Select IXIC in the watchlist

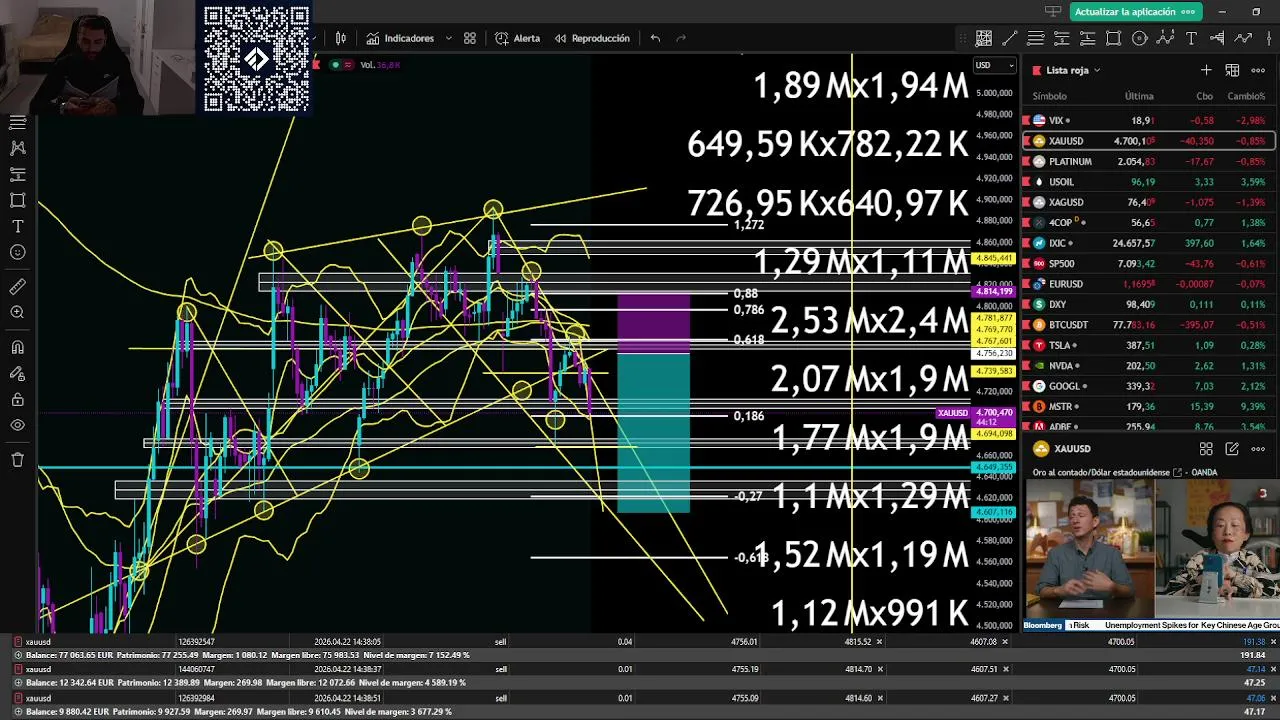point(1148,243)
